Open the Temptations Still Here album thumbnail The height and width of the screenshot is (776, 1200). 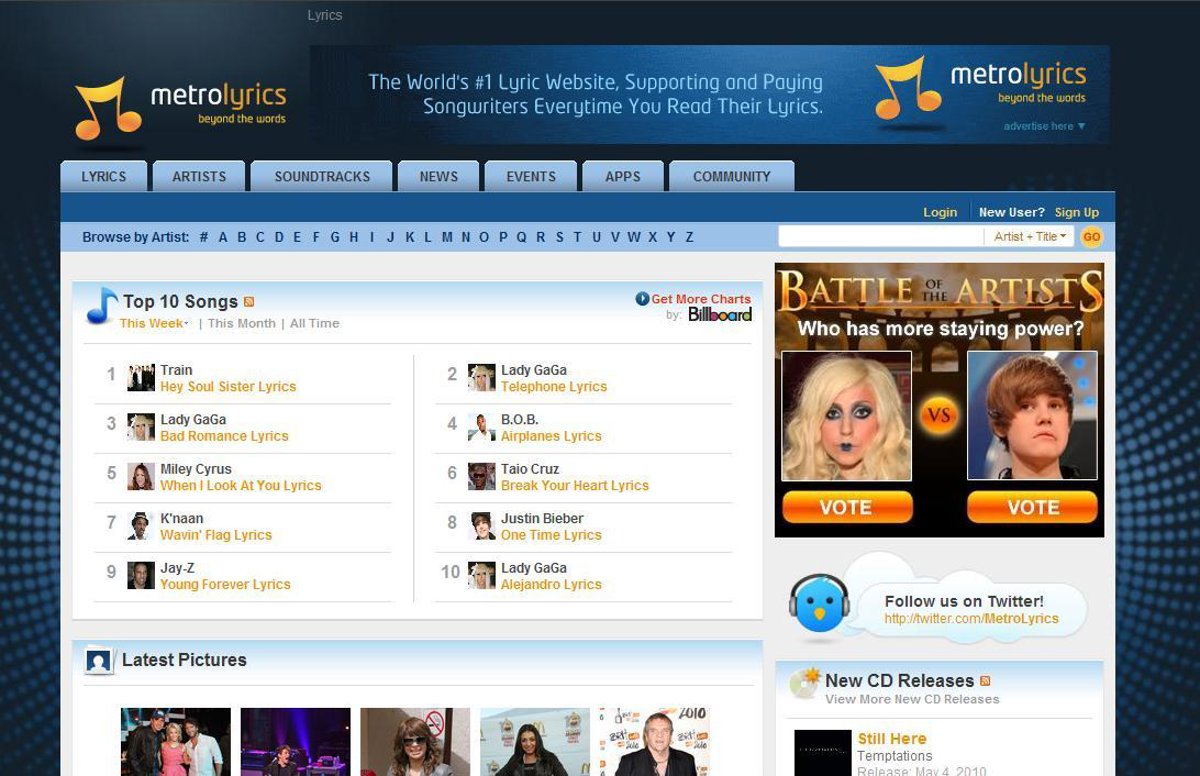coord(822,752)
